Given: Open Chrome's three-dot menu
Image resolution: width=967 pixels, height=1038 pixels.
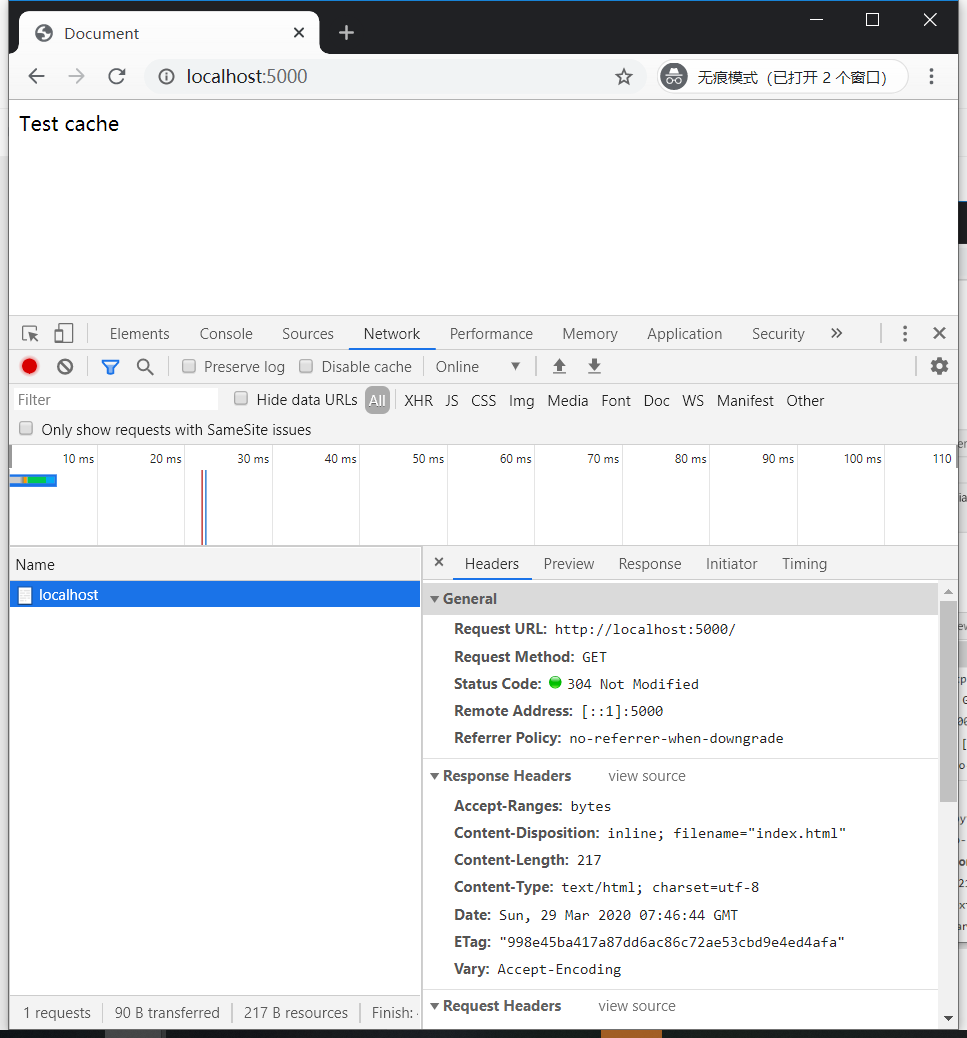Looking at the screenshot, I should click(x=931, y=77).
